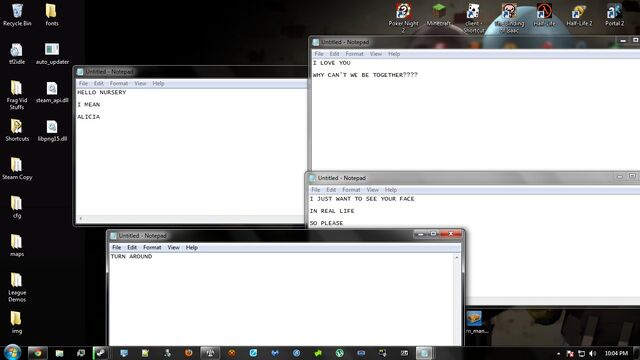
Task: Open Steam from the taskbar
Action: pos(100,353)
